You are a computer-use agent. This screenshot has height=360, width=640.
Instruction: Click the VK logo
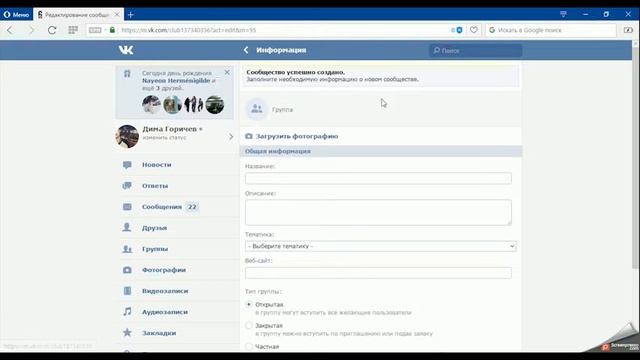126,50
